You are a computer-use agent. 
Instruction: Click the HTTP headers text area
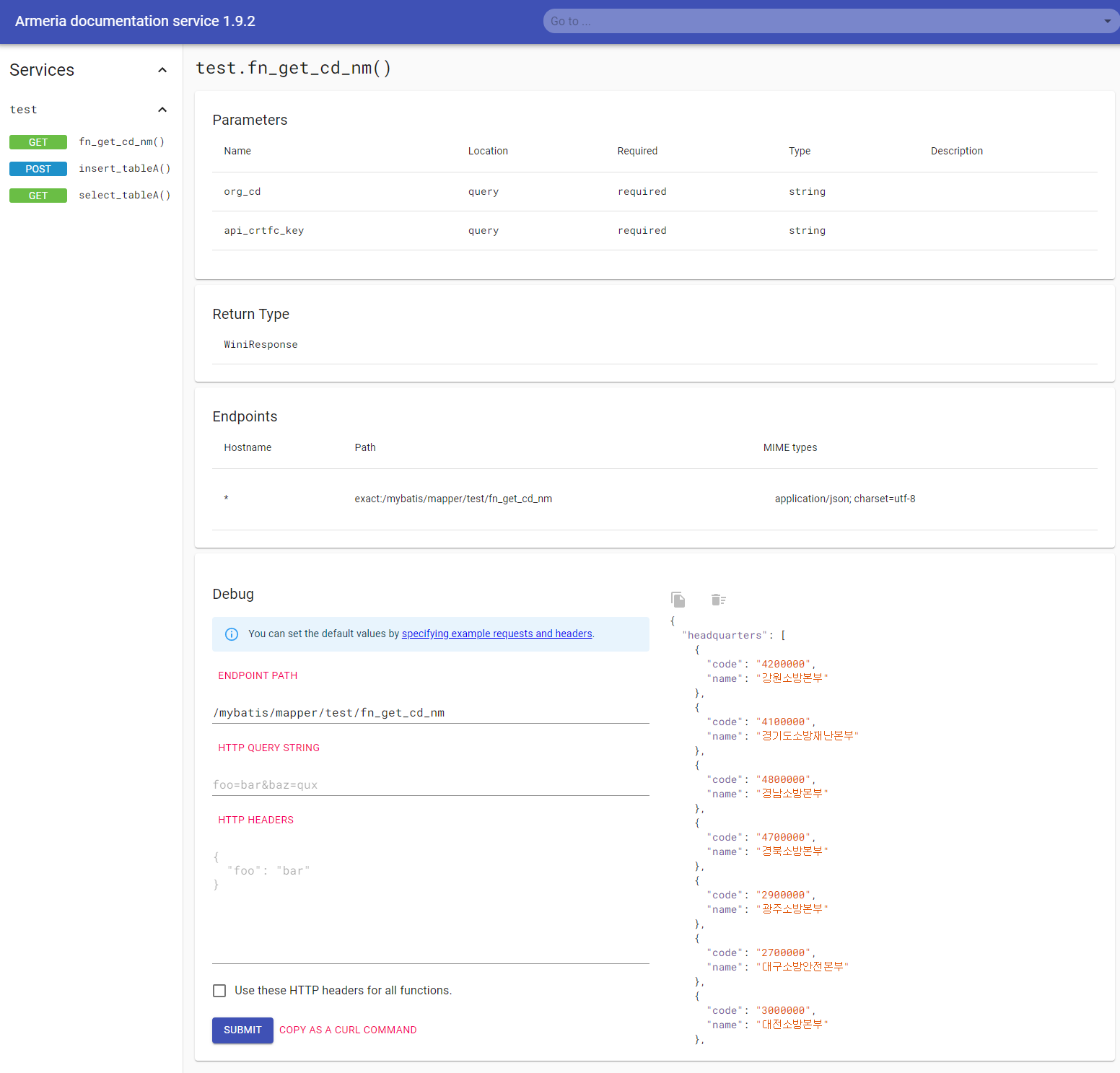(431, 905)
